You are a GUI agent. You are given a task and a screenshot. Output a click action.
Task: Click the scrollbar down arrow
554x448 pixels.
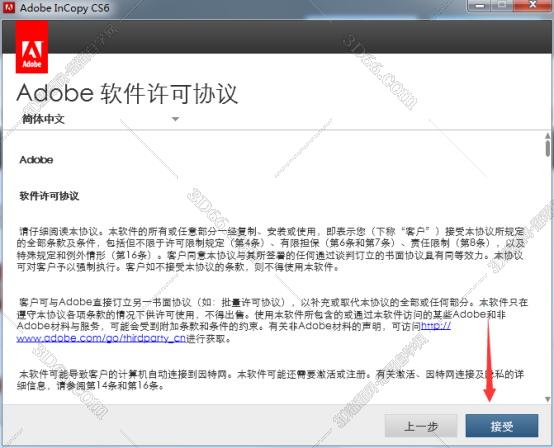coord(548,399)
